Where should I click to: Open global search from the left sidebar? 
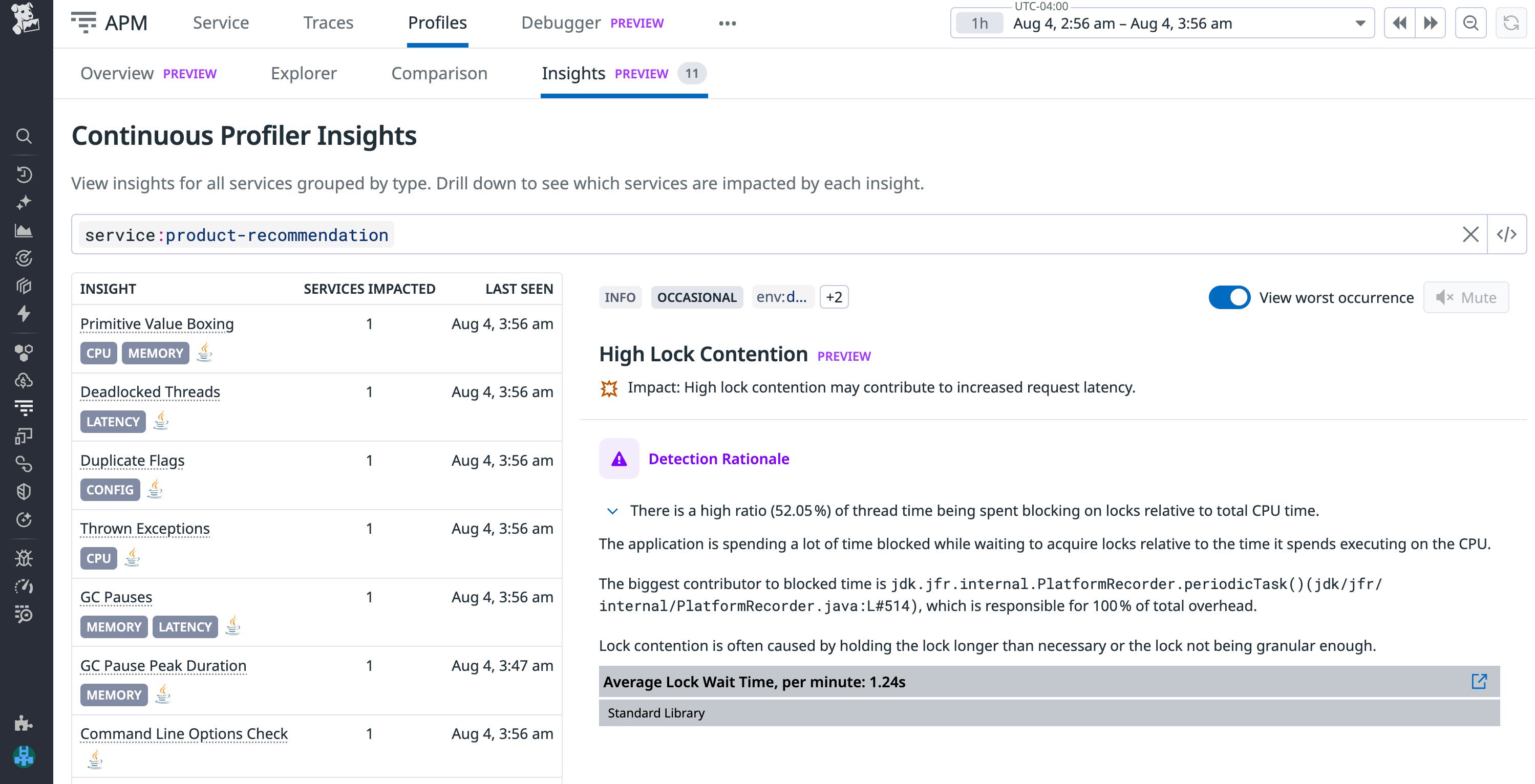[25, 136]
